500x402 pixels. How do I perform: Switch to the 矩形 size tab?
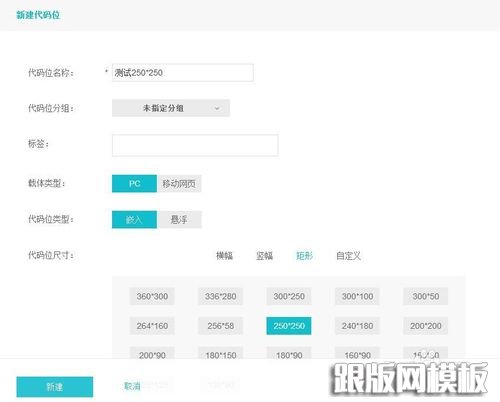tap(304, 256)
